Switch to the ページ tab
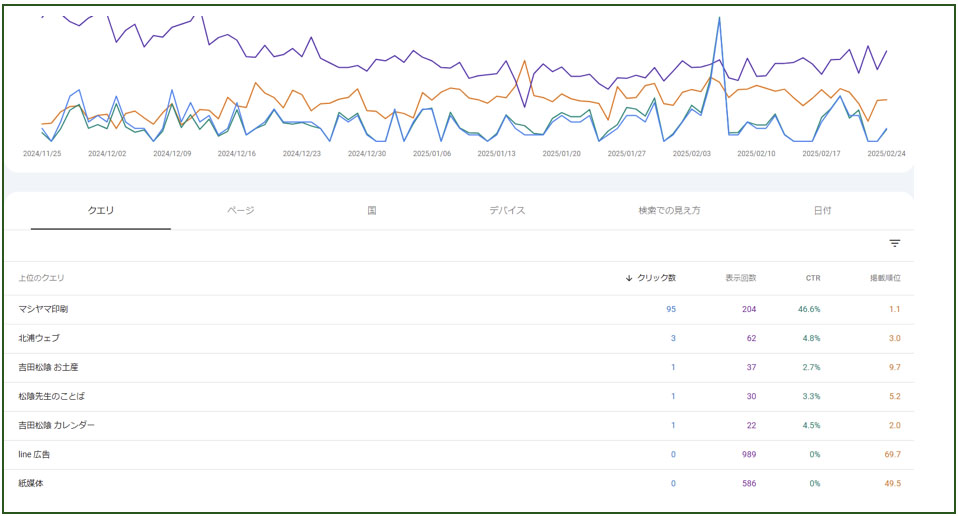 [240, 211]
